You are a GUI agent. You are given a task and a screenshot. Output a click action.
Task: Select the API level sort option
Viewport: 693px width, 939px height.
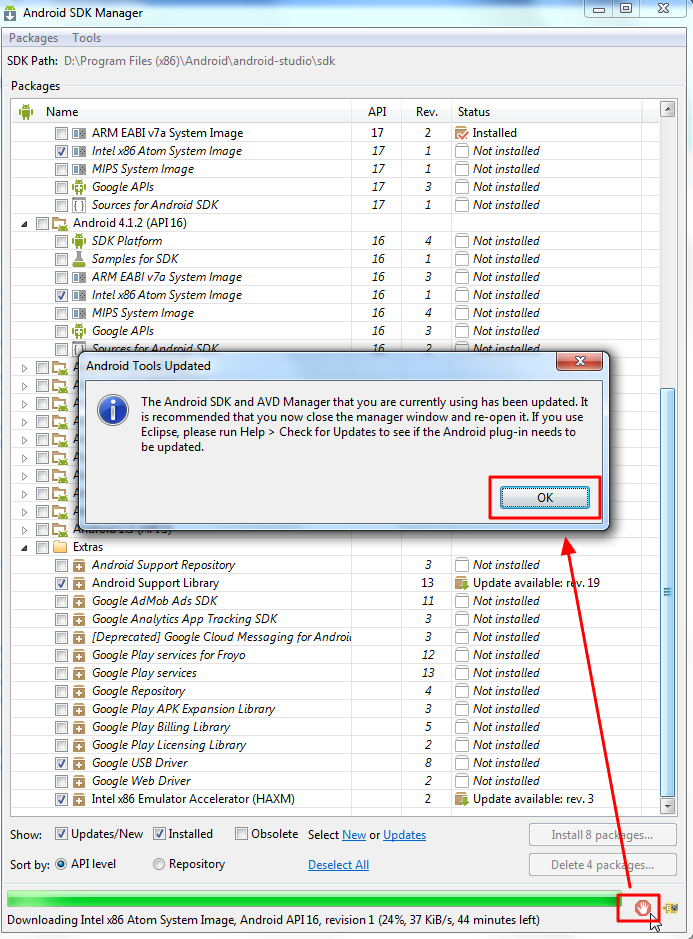pyautogui.click(x=61, y=864)
